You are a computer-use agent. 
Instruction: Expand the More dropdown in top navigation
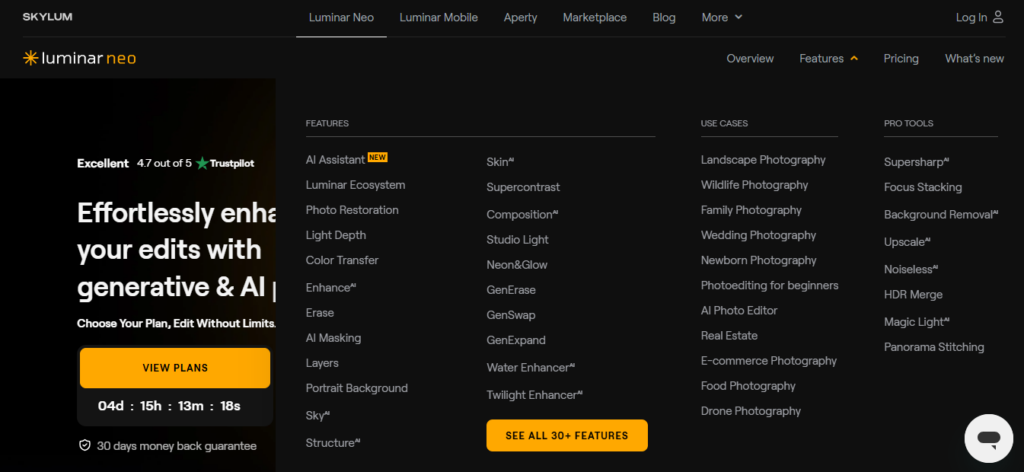722,18
